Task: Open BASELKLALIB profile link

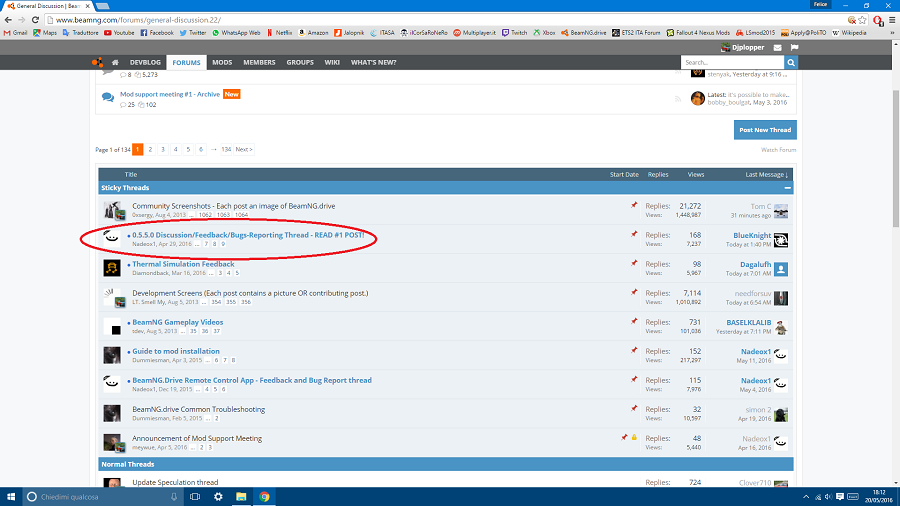Action: [748, 322]
